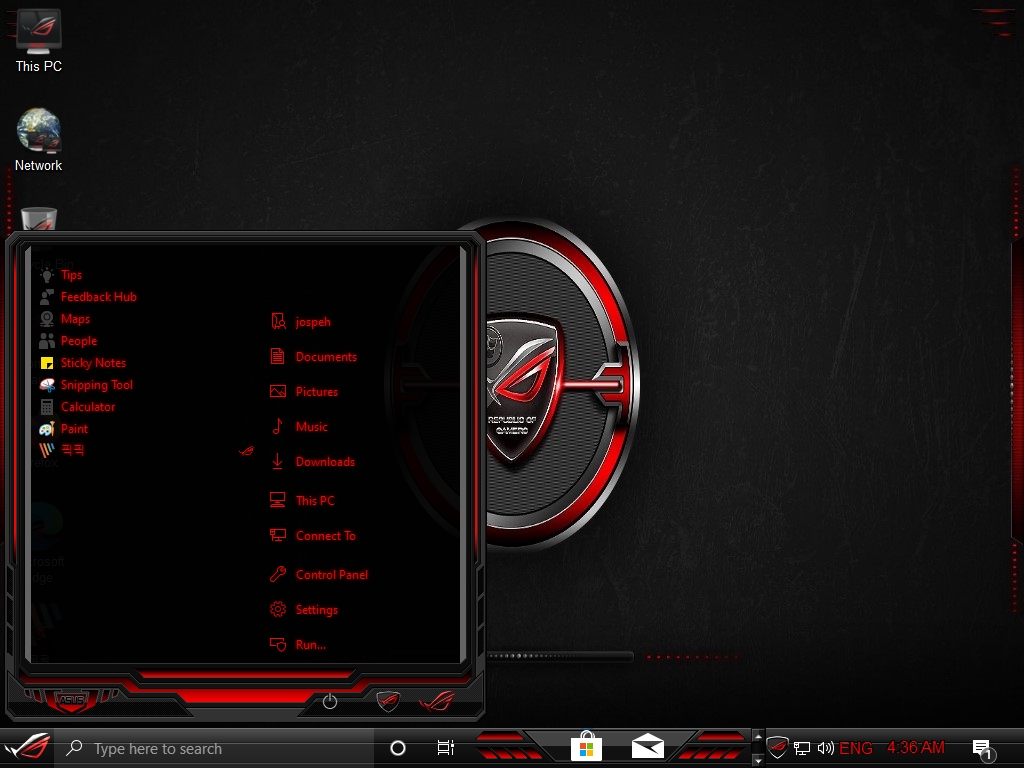Click the yellow Sticky Notes icon
The height and width of the screenshot is (768, 1024).
click(46, 363)
